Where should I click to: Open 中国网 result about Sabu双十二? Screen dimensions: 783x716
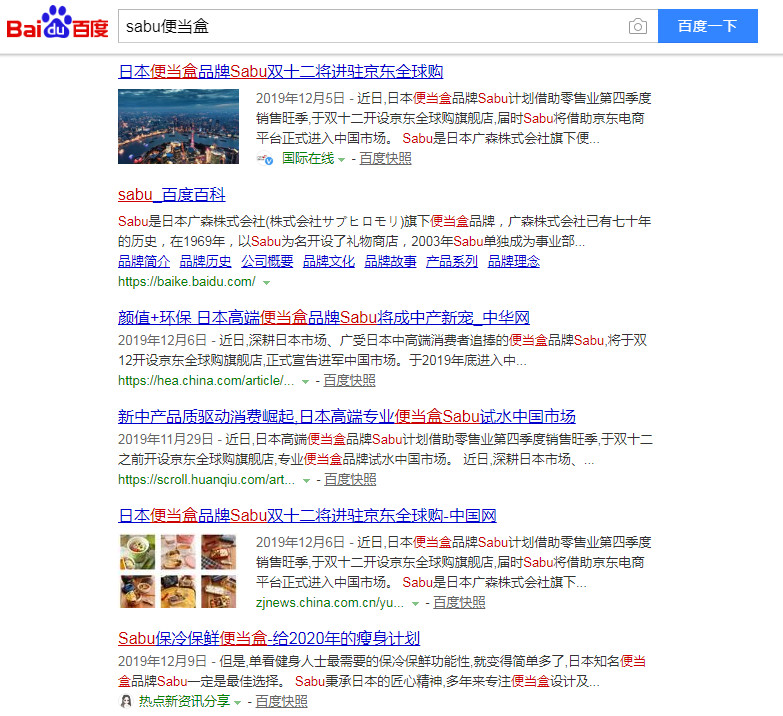point(307,515)
